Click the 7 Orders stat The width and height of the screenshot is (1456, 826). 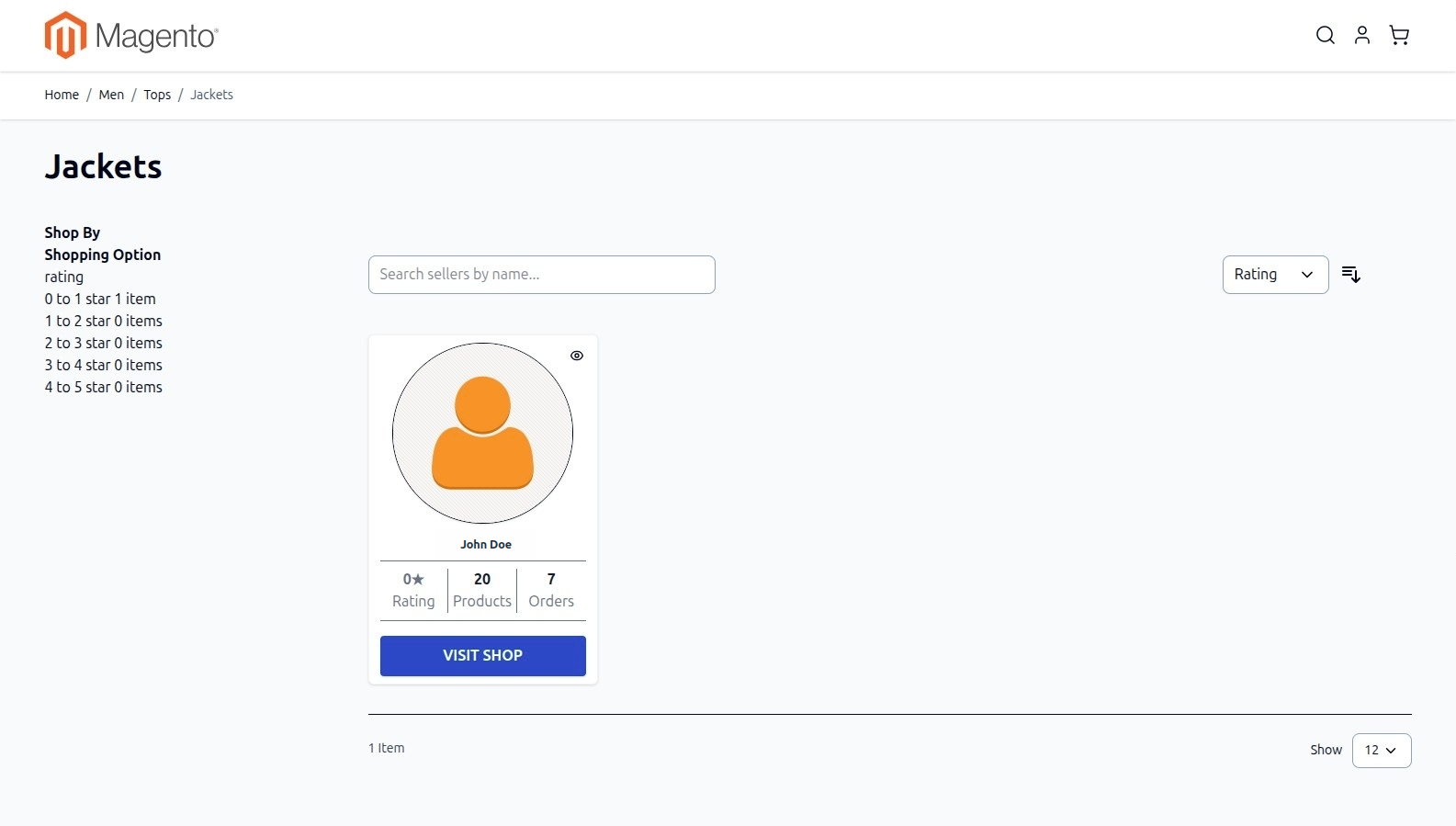coord(551,590)
